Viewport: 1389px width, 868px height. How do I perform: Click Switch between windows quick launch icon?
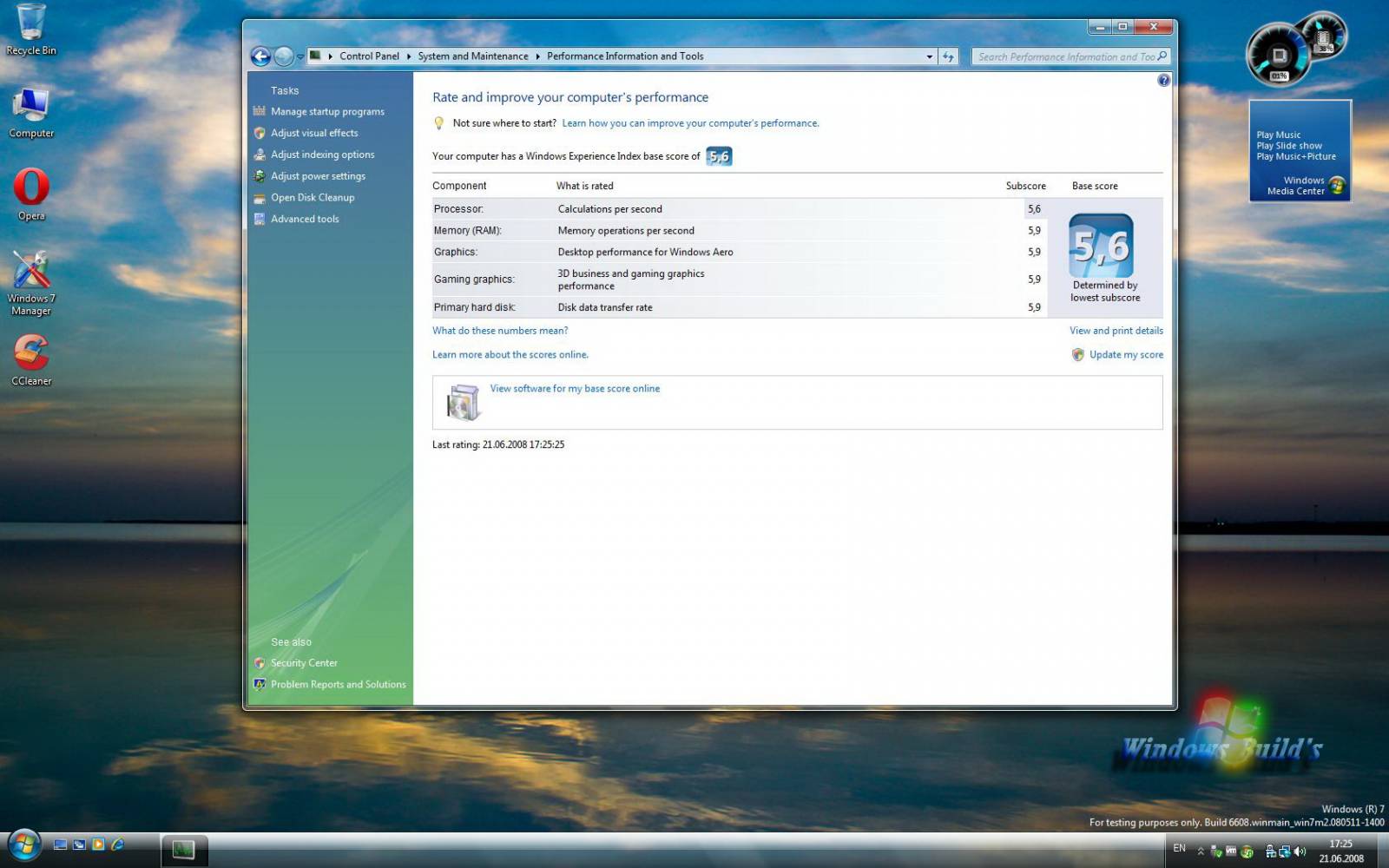[79, 845]
